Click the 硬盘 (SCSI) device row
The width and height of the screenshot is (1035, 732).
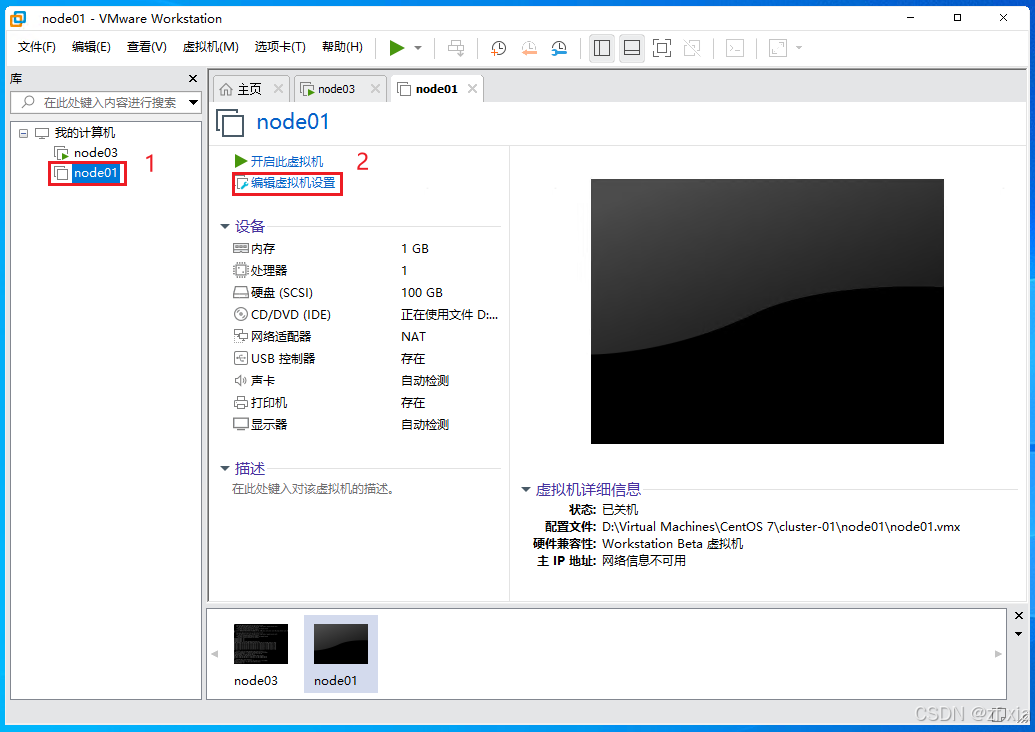(x=366, y=292)
